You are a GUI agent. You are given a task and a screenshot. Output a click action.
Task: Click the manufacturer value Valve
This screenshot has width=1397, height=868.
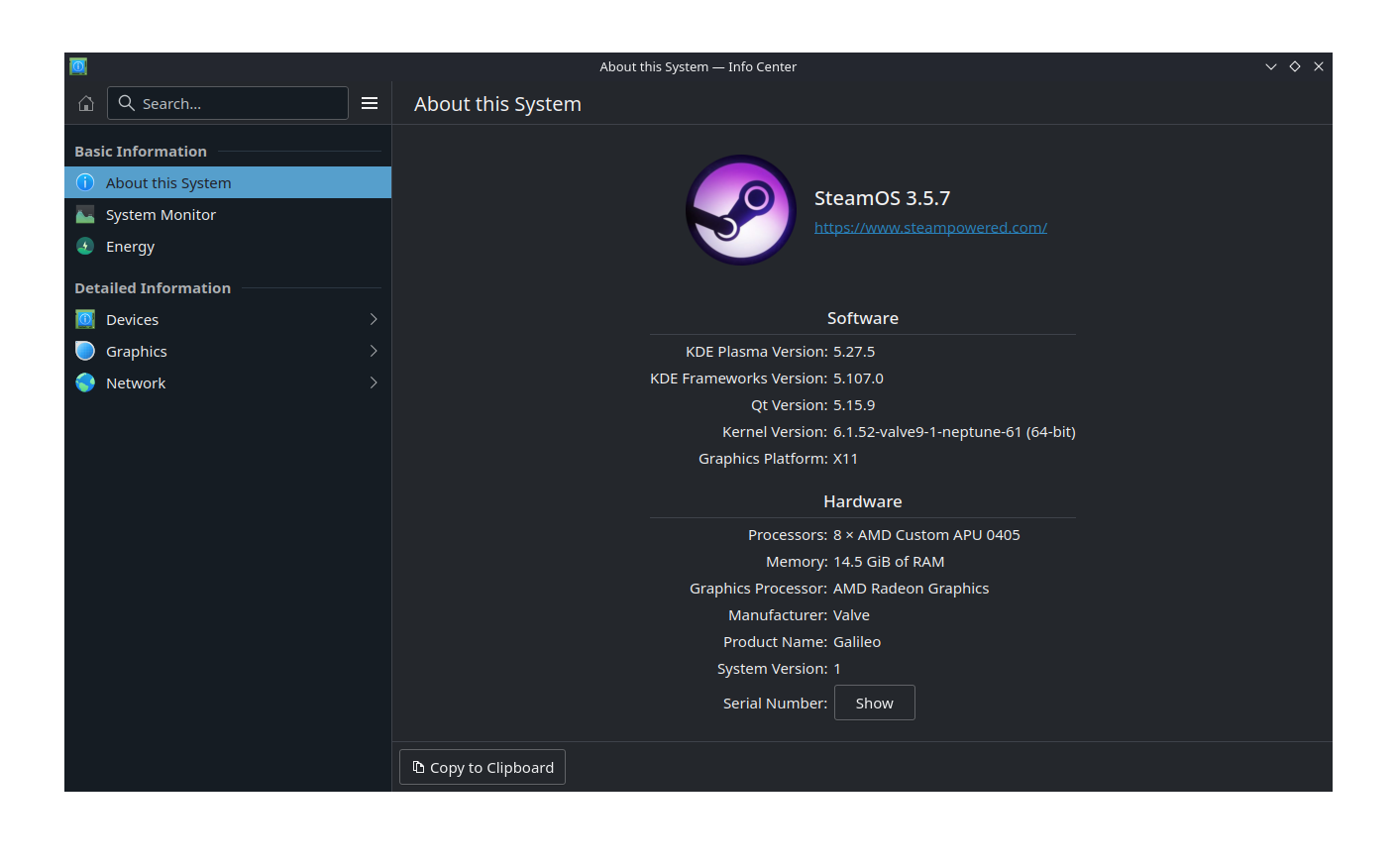[851, 615]
